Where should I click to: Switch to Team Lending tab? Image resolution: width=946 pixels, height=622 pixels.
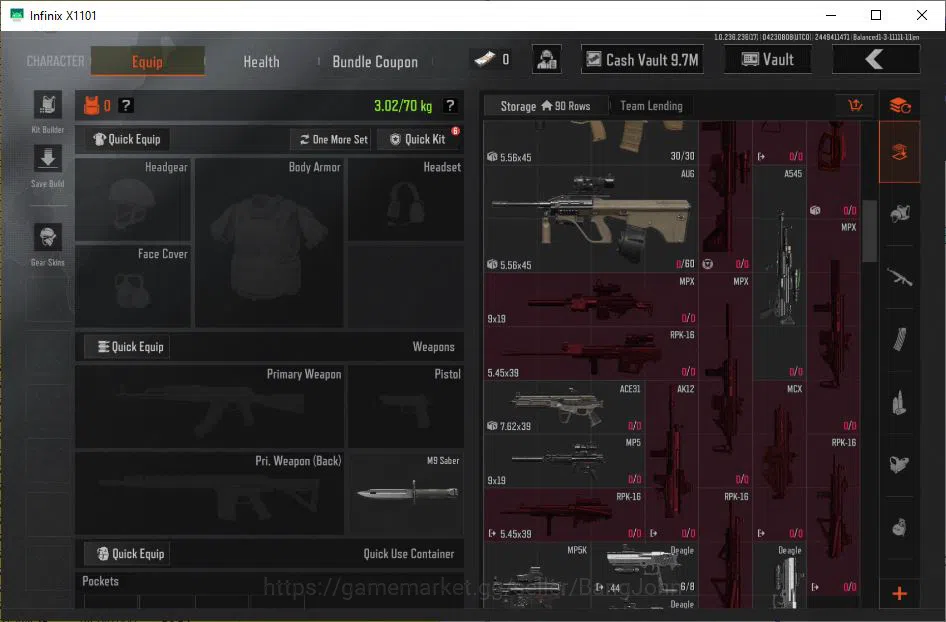pos(652,106)
